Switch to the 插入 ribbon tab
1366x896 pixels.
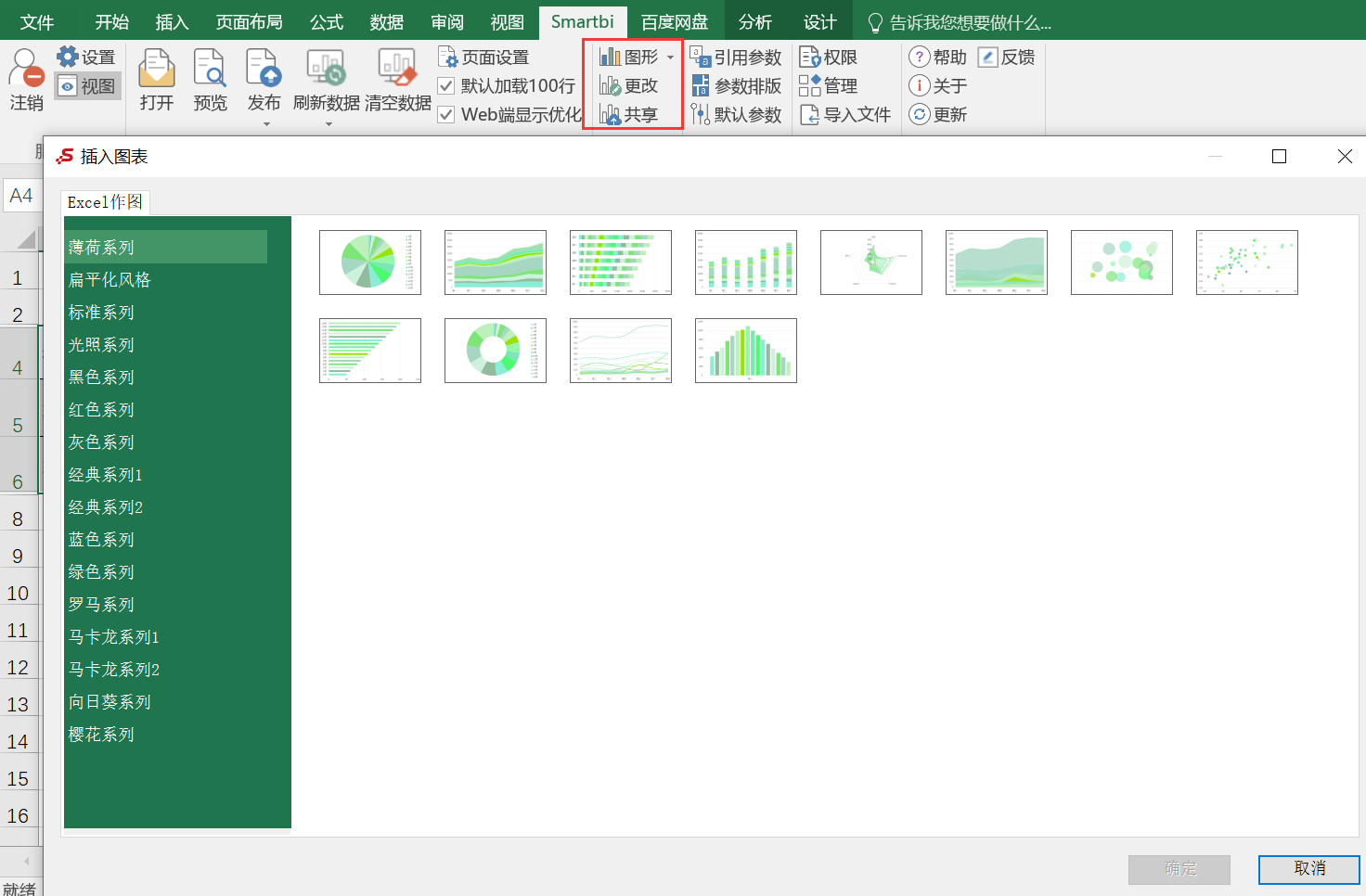click(x=172, y=22)
